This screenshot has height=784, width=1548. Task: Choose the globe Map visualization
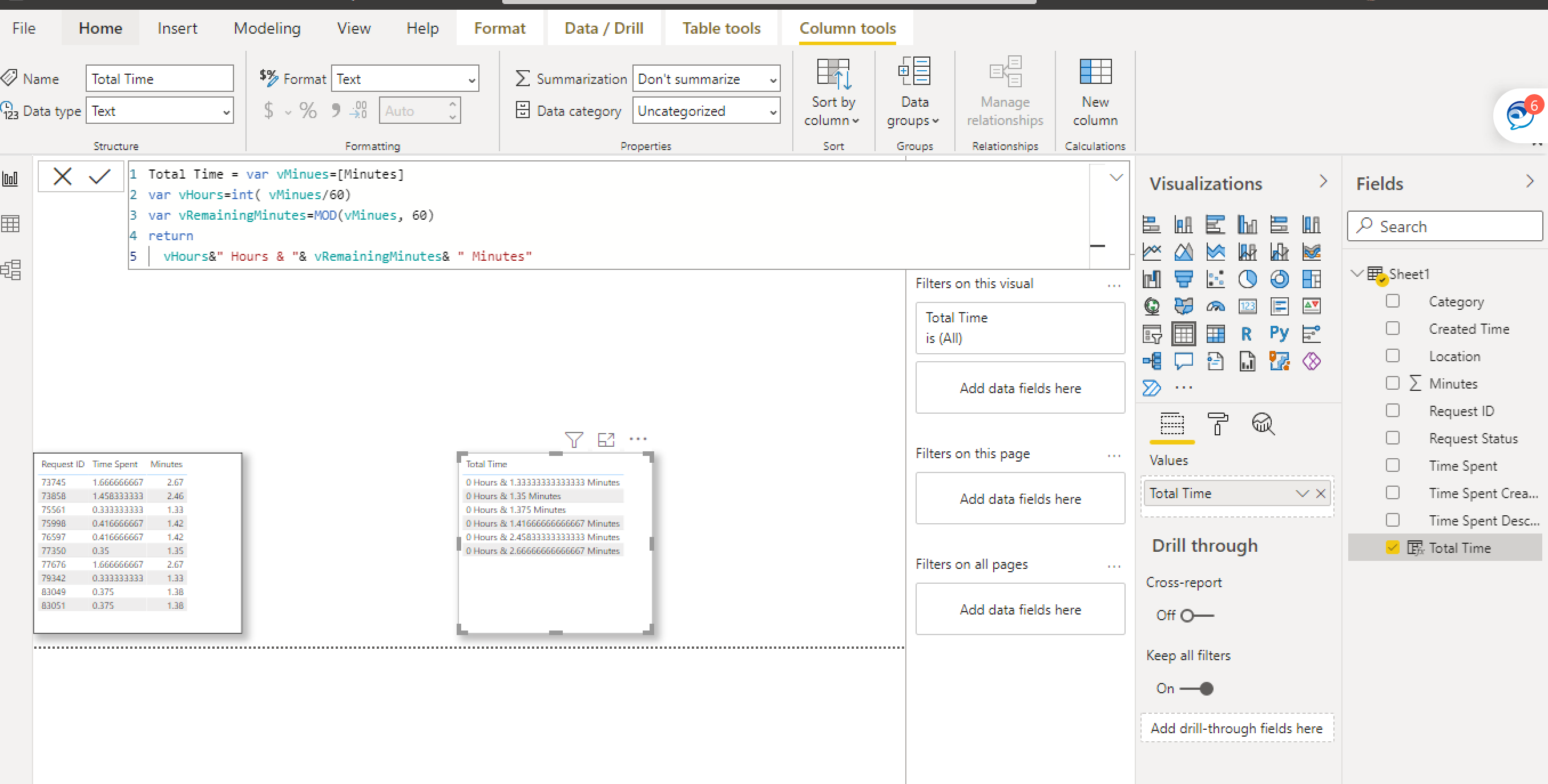coord(1151,306)
